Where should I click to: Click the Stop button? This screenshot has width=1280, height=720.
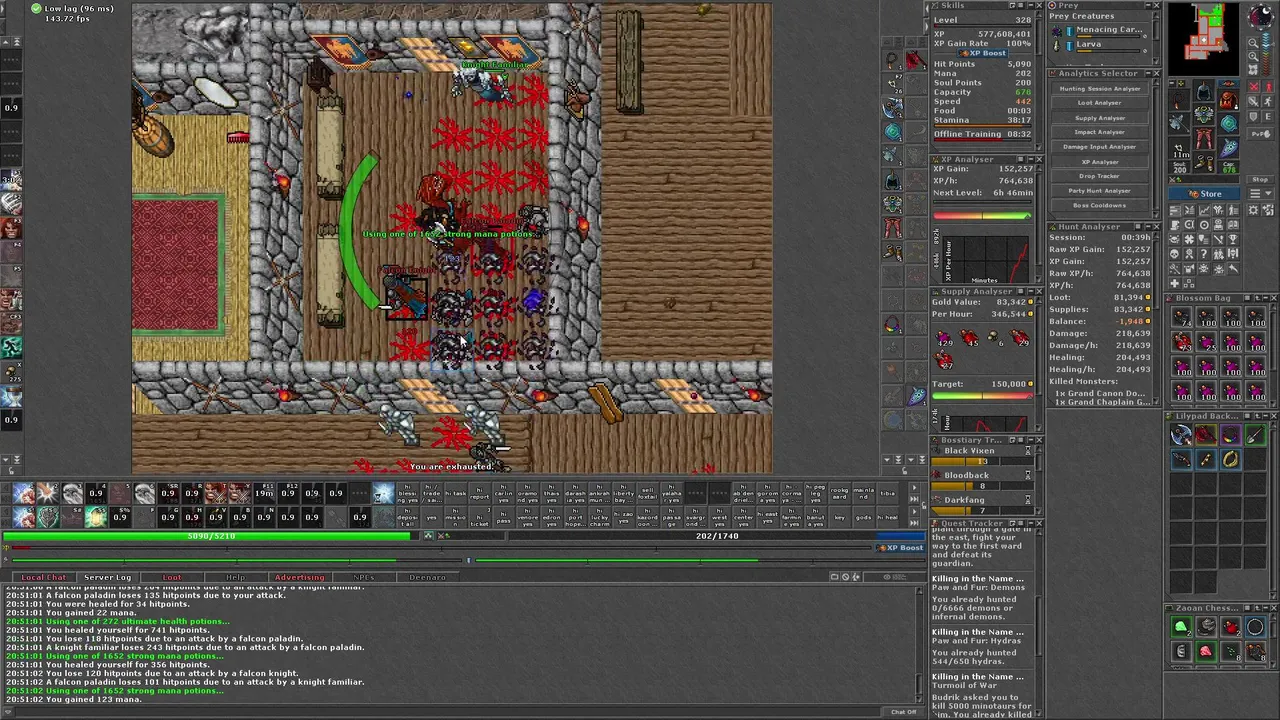point(1260,180)
